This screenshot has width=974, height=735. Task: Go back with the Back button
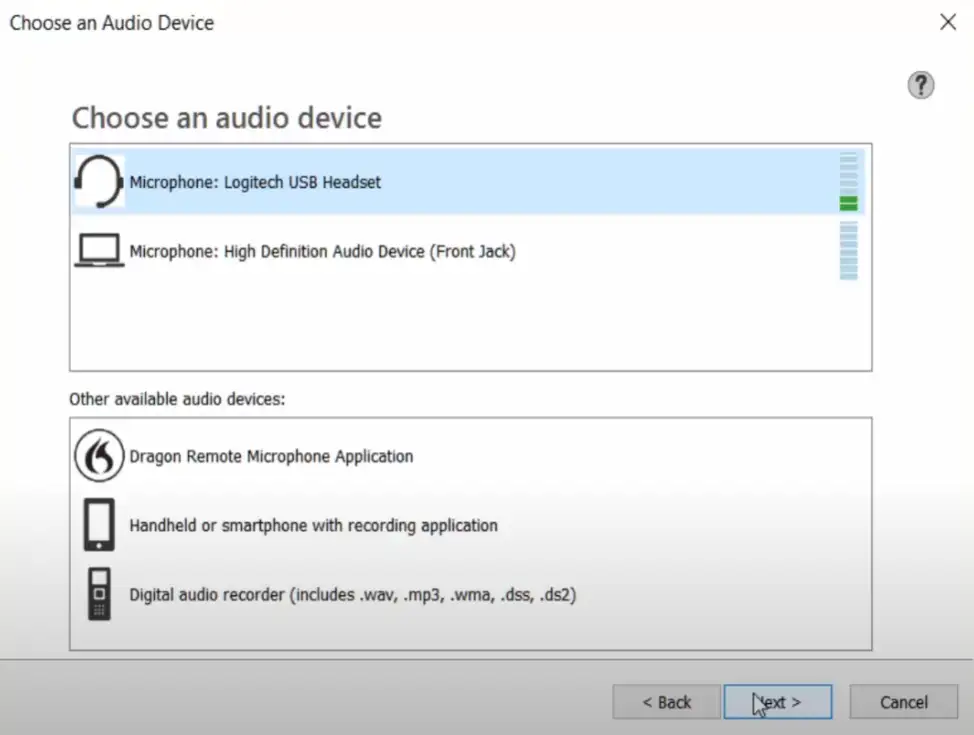(x=666, y=702)
